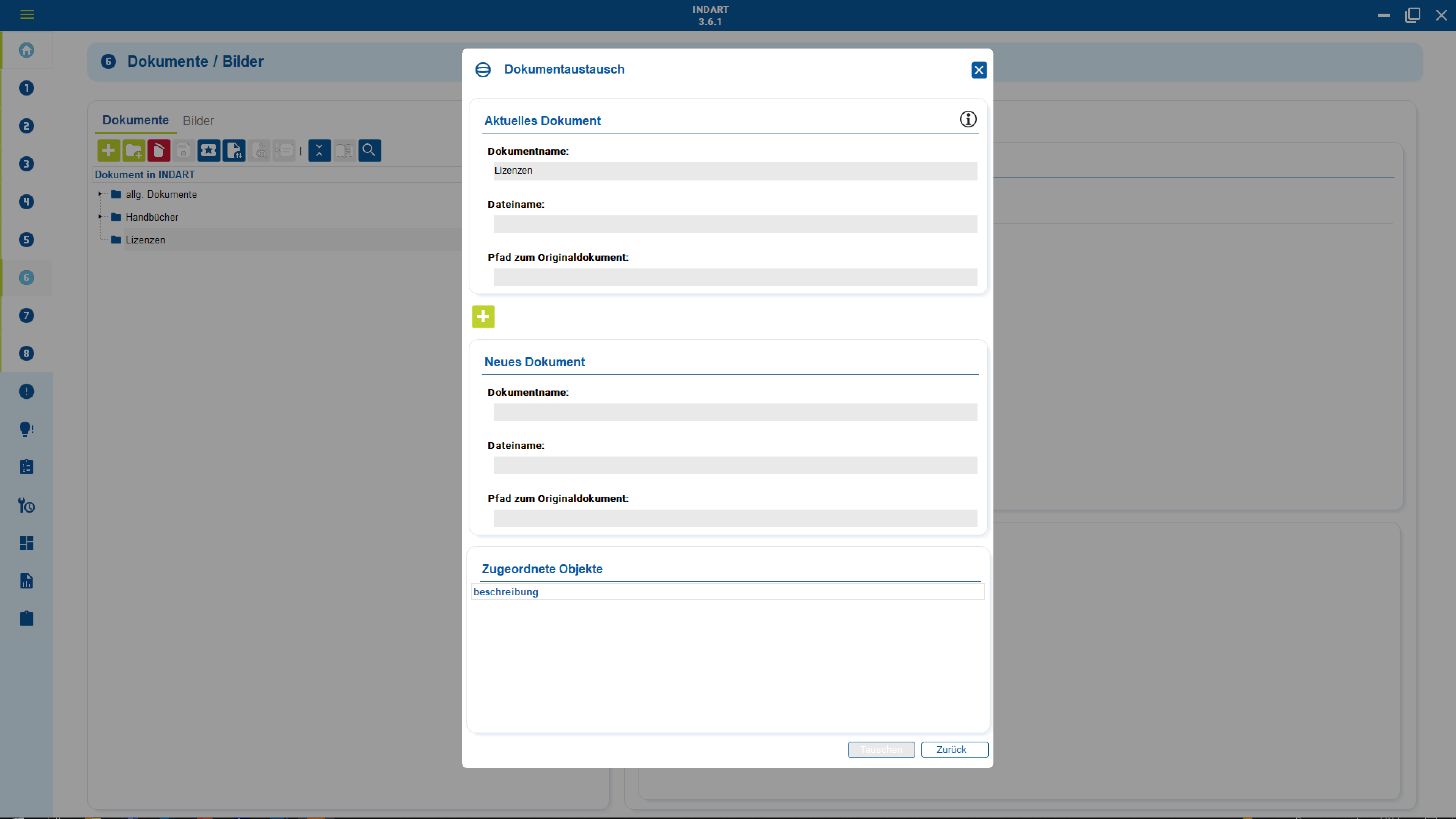The width and height of the screenshot is (1456, 819).
Task: Switch to the Bilder tab
Action: (x=198, y=121)
